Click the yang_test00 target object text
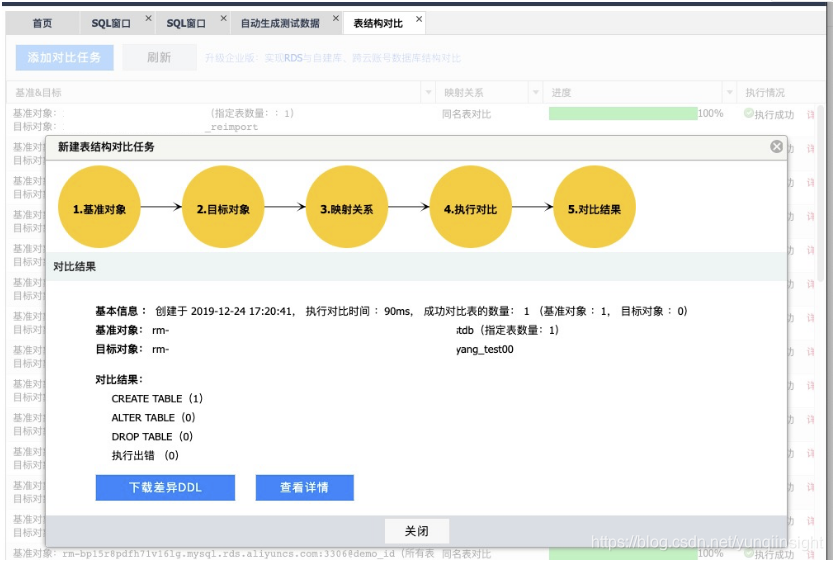The height and width of the screenshot is (561, 833). pyautogui.click(x=484, y=350)
